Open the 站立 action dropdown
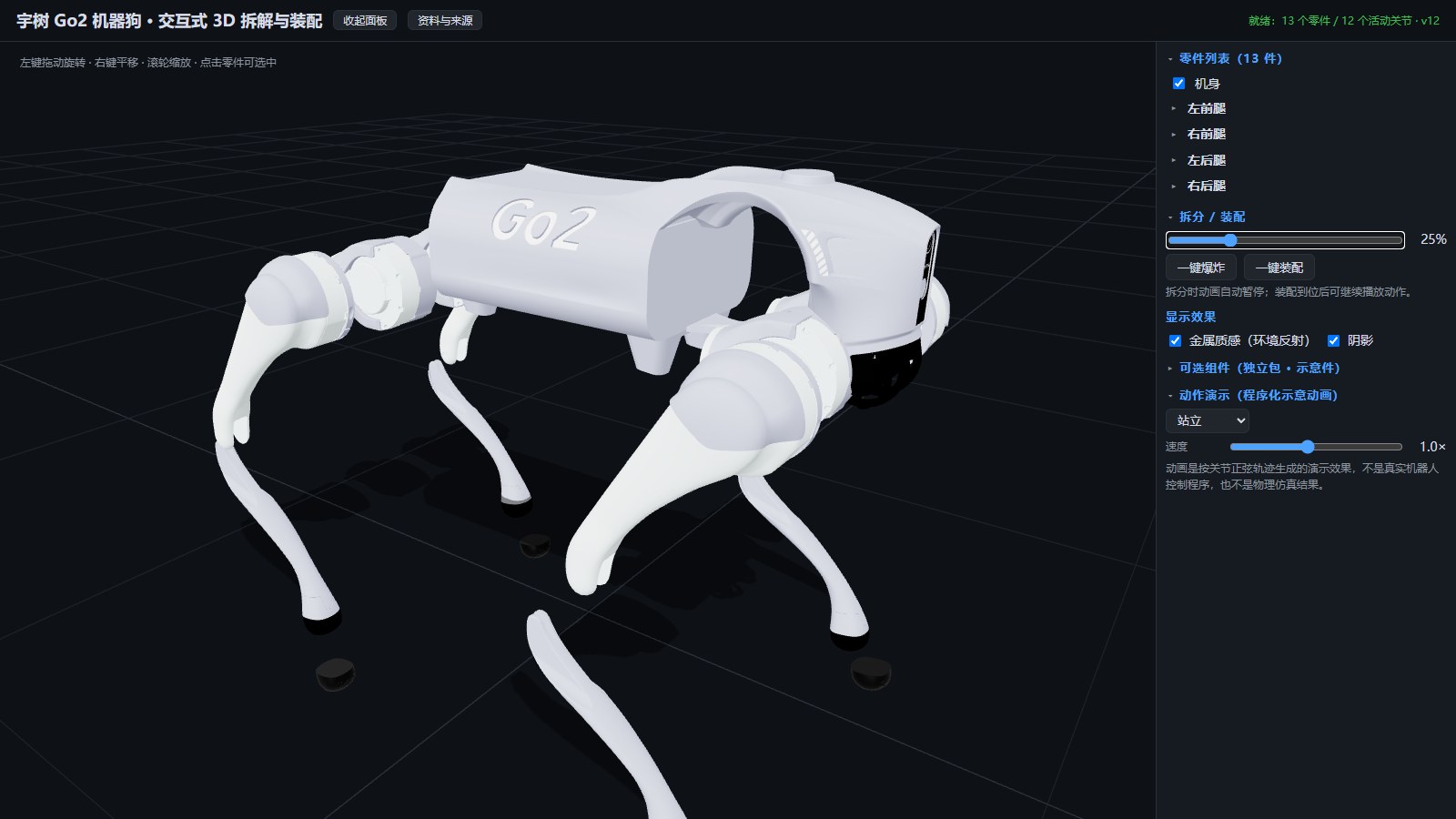 point(1208,420)
